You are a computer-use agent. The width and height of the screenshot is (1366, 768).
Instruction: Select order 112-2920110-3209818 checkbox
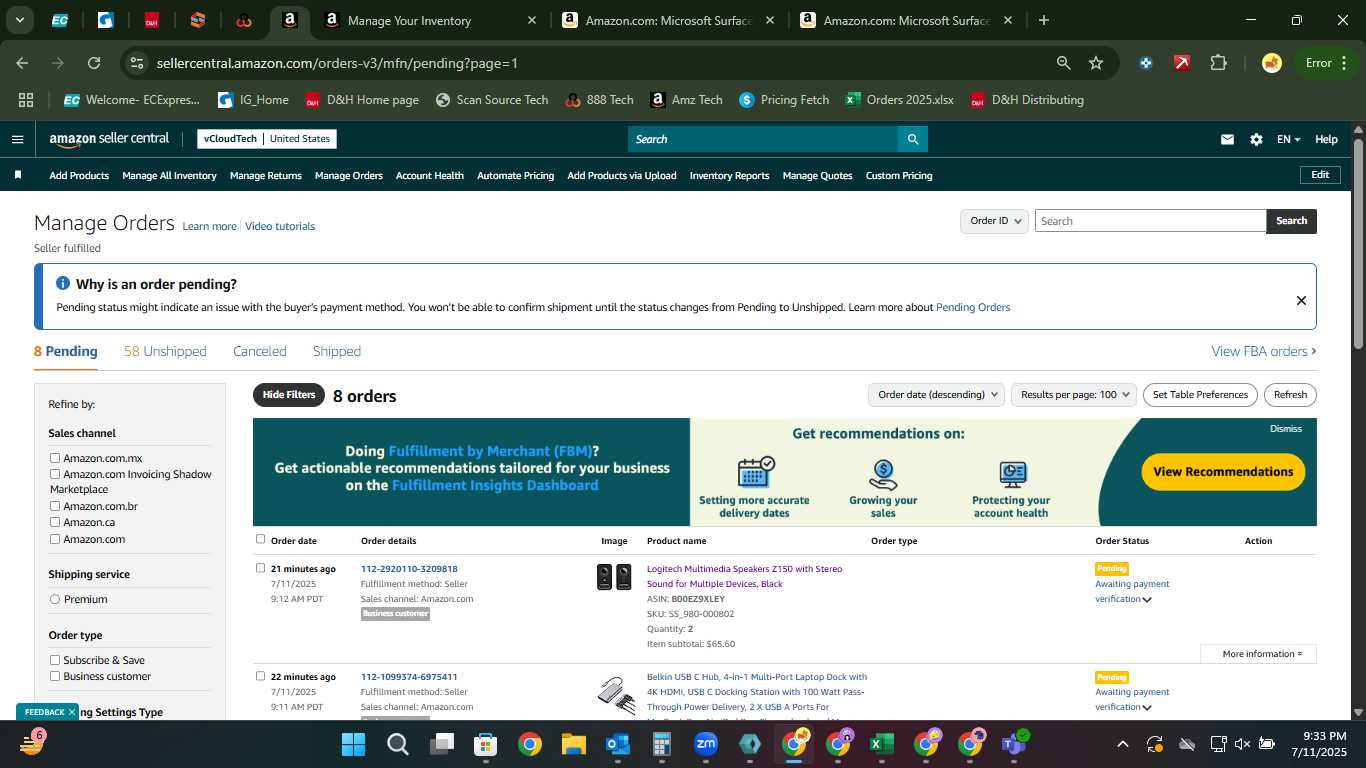260,568
